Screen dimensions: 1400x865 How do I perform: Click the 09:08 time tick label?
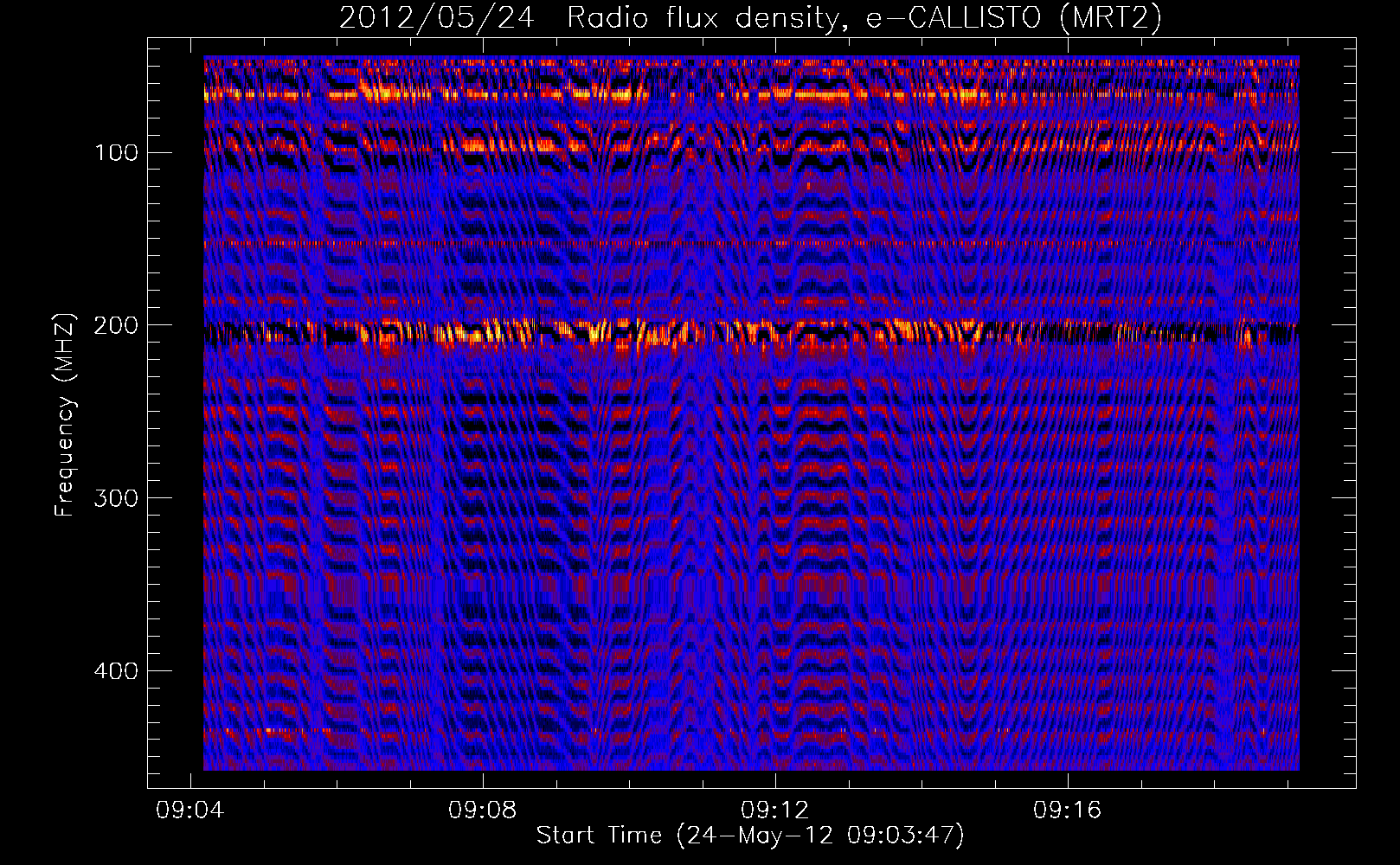pos(482,811)
